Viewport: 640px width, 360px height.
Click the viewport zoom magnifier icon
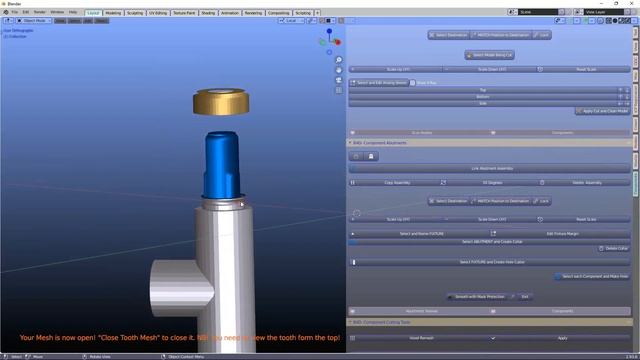point(339,60)
